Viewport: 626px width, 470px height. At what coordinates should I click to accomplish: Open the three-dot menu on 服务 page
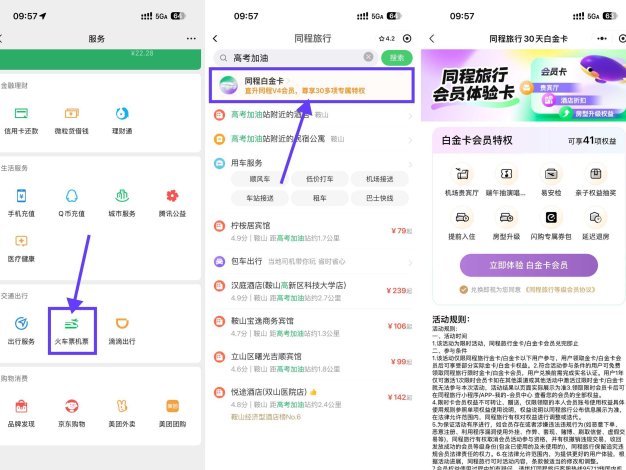pyautogui.click(x=191, y=38)
